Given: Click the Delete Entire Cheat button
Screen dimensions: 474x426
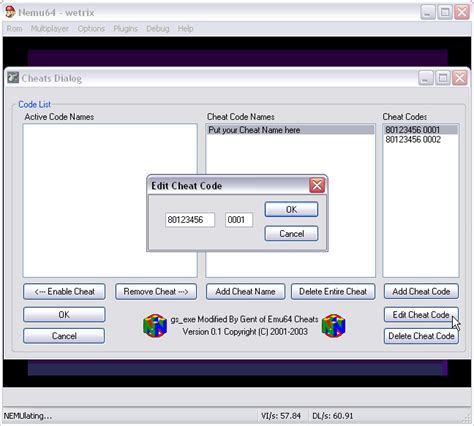Looking at the screenshot, I should [x=333, y=292].
